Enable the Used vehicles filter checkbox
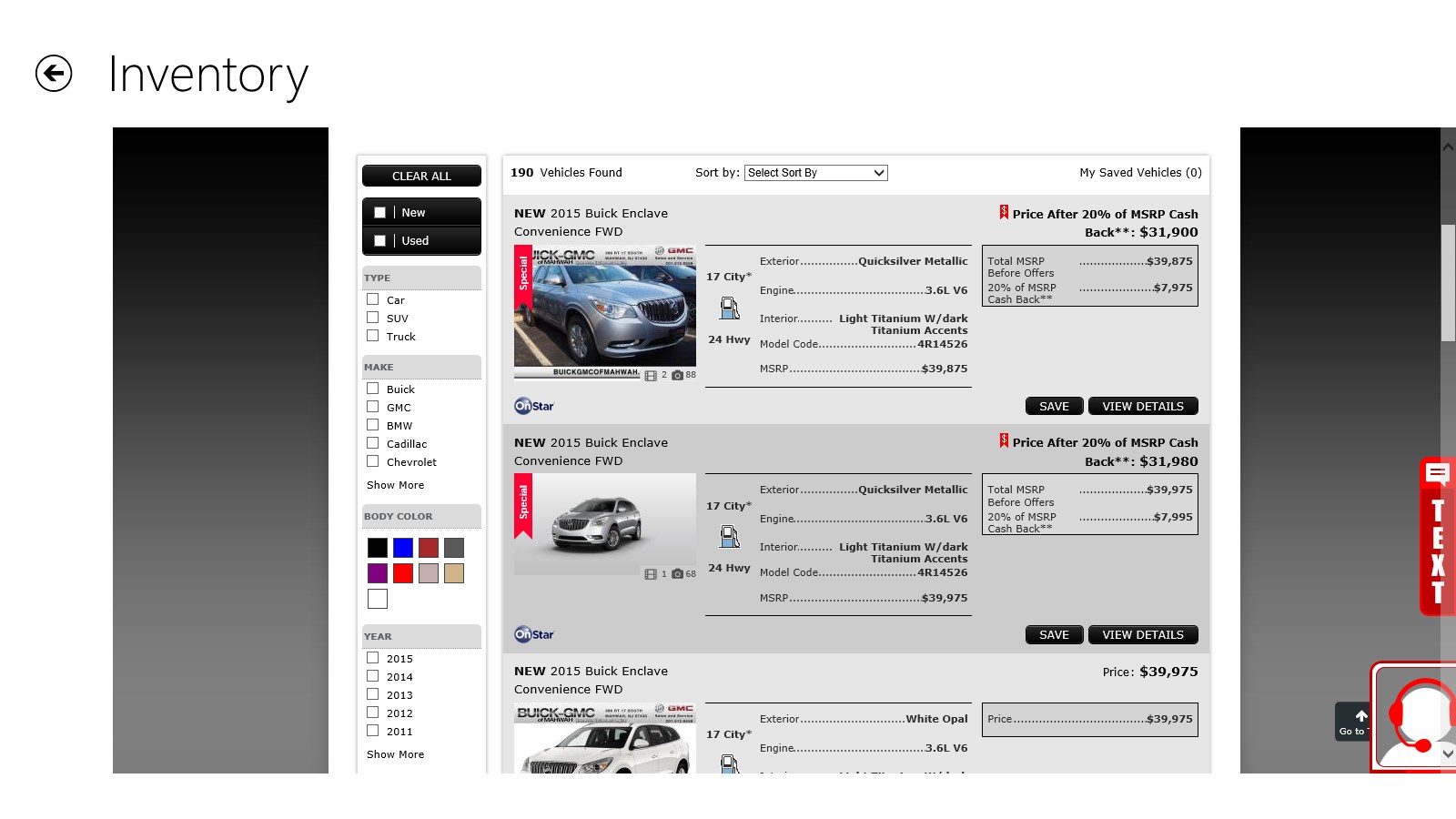This screenshot has height=819, width=1456. click(x=380, y=240)
